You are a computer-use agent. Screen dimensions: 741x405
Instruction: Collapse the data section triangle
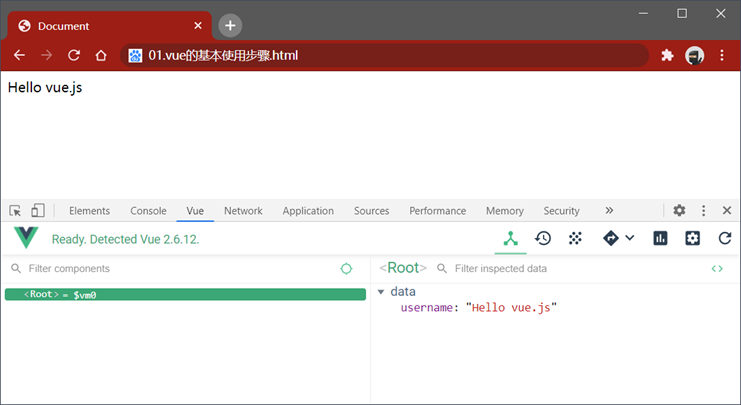(381, 292)
